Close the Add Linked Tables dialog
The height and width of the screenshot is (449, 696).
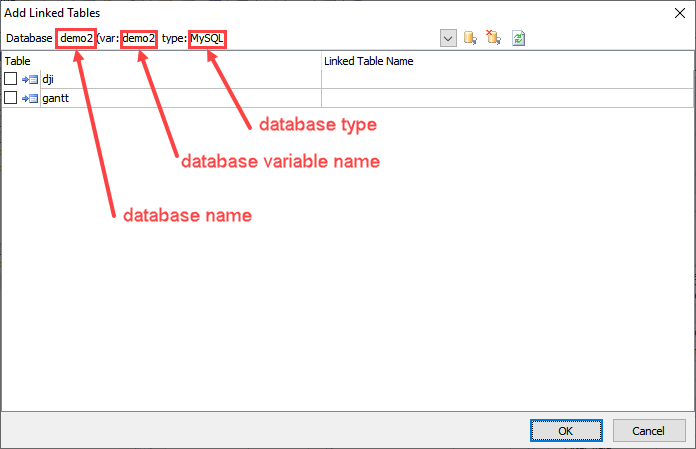pyautogui.click(x=678, y=13)
